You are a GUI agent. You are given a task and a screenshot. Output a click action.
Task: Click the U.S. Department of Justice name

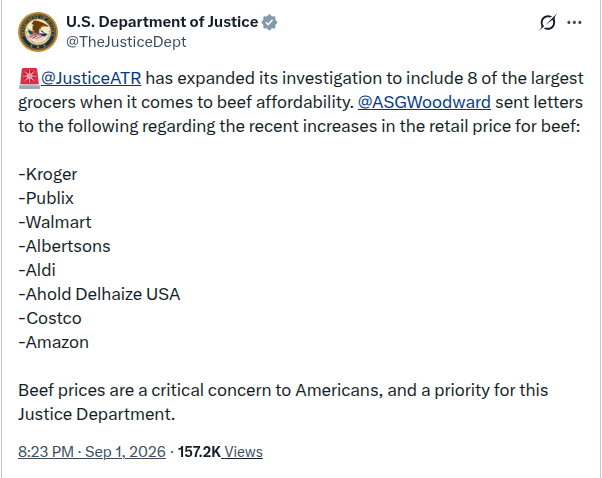tap(162, 22)
